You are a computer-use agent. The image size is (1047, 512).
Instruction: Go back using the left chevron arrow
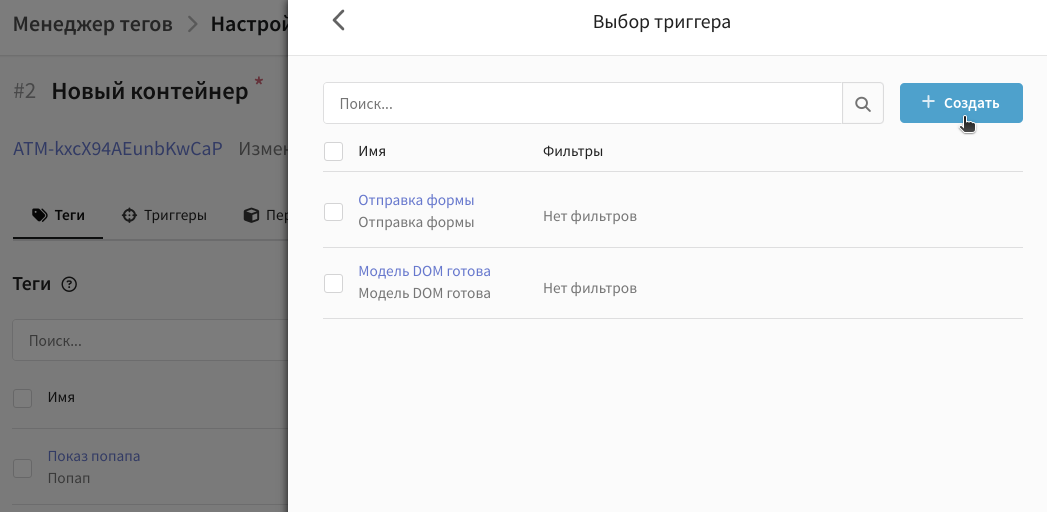coord(339,21)
